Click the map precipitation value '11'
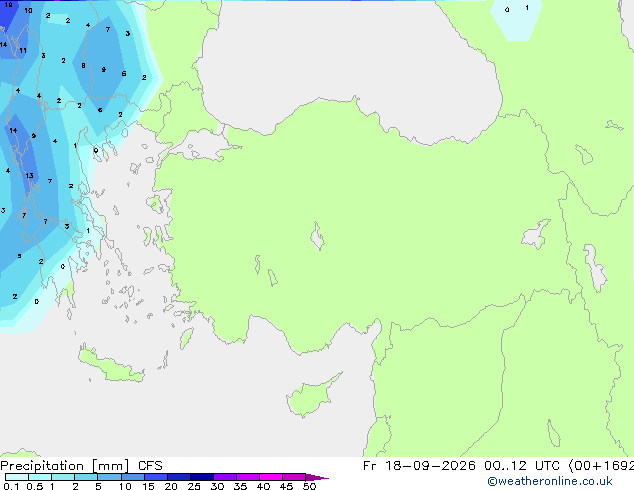This screenshot has height=490, width=634. coord(23,51)
